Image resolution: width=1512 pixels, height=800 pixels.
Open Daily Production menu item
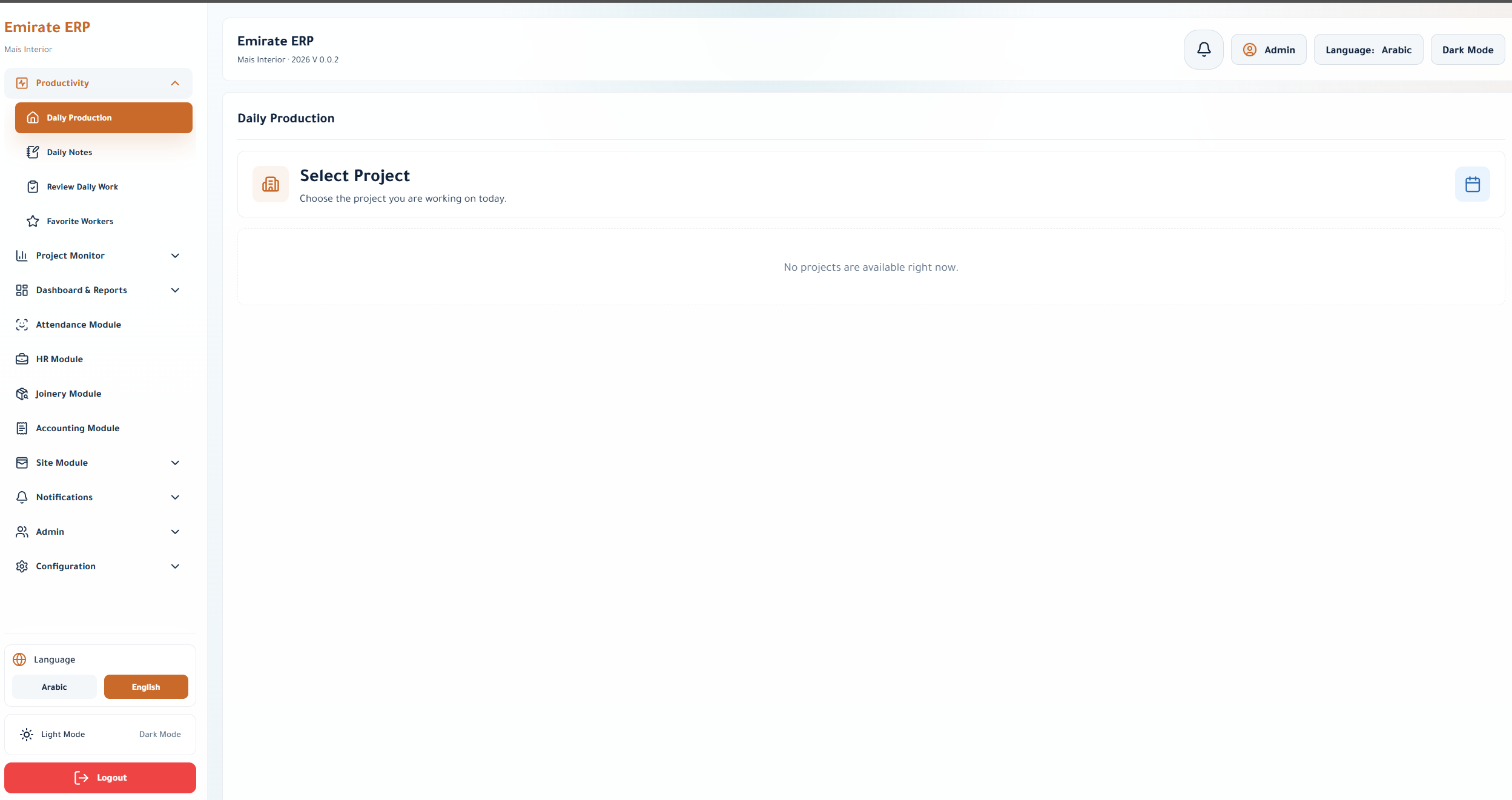104,117
